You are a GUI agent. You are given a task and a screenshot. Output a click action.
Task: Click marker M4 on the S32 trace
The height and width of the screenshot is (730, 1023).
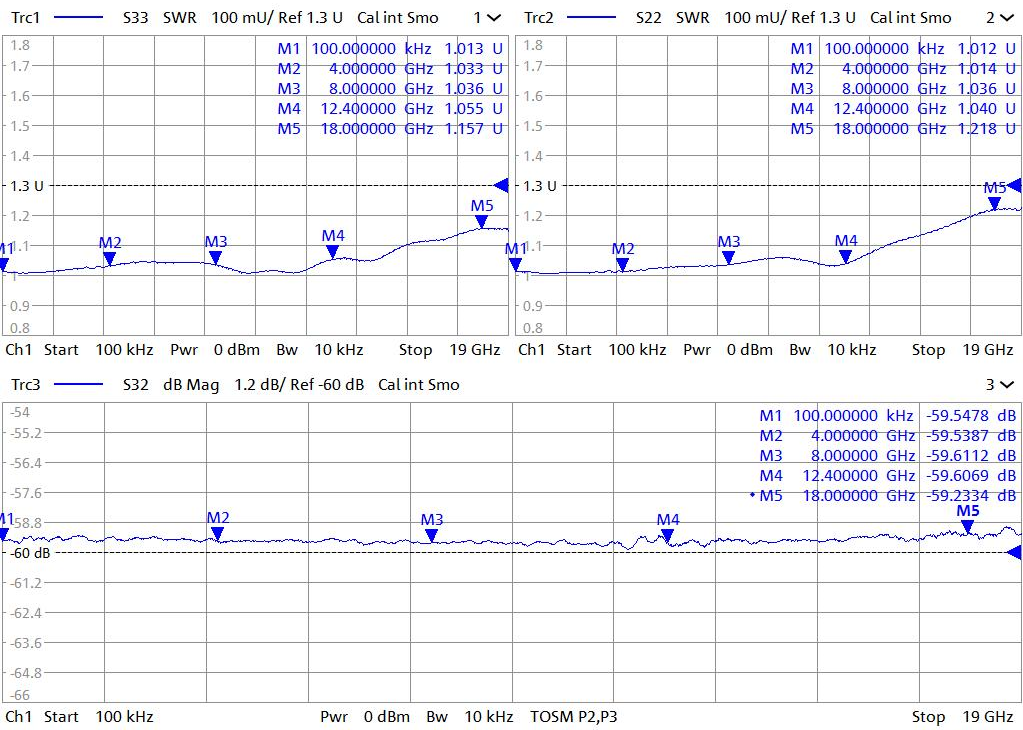click(x=668, y=535)
